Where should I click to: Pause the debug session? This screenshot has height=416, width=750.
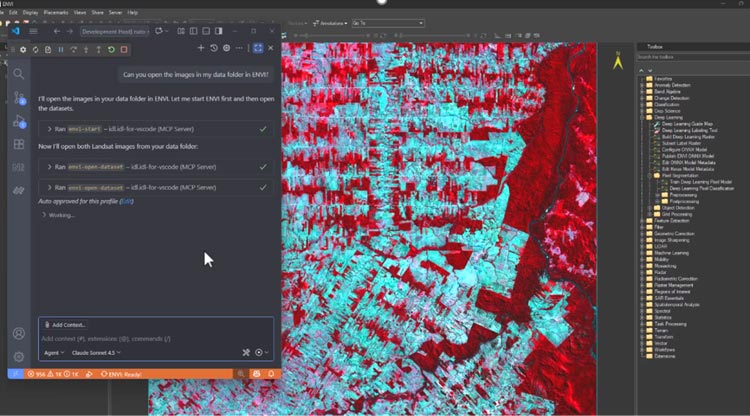61,49
